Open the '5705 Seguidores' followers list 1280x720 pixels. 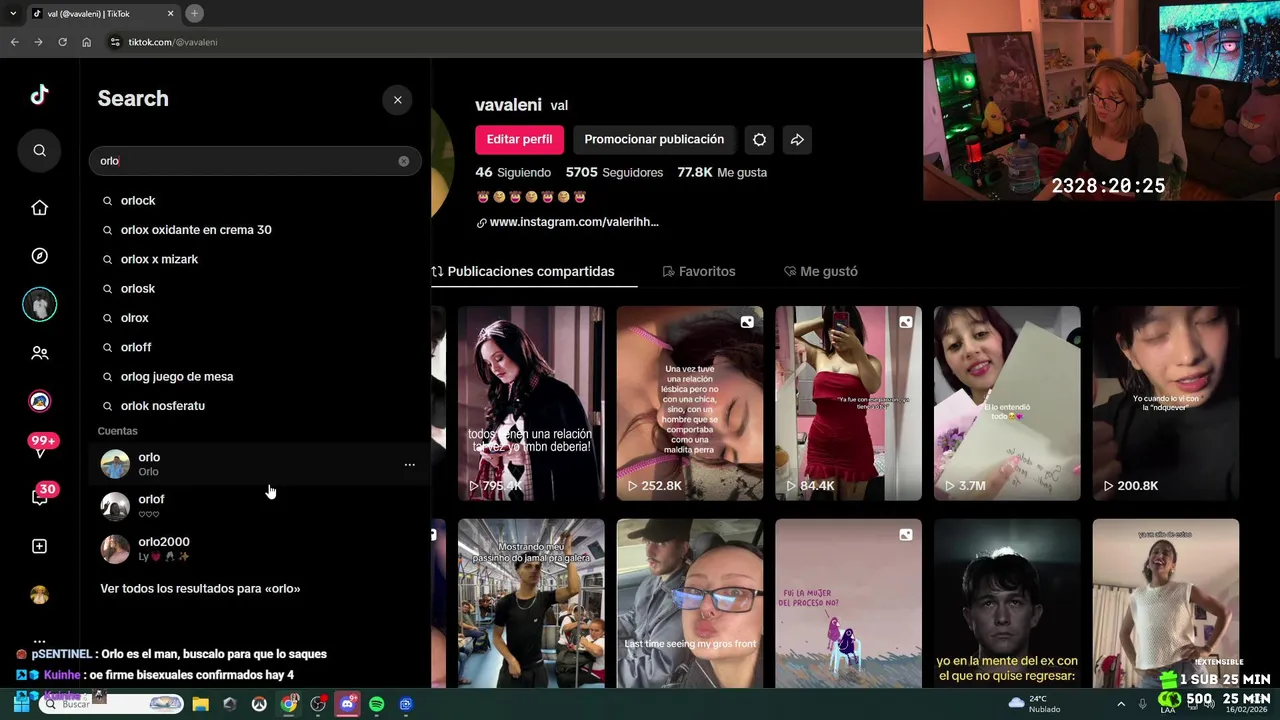[x=614, y=173]
